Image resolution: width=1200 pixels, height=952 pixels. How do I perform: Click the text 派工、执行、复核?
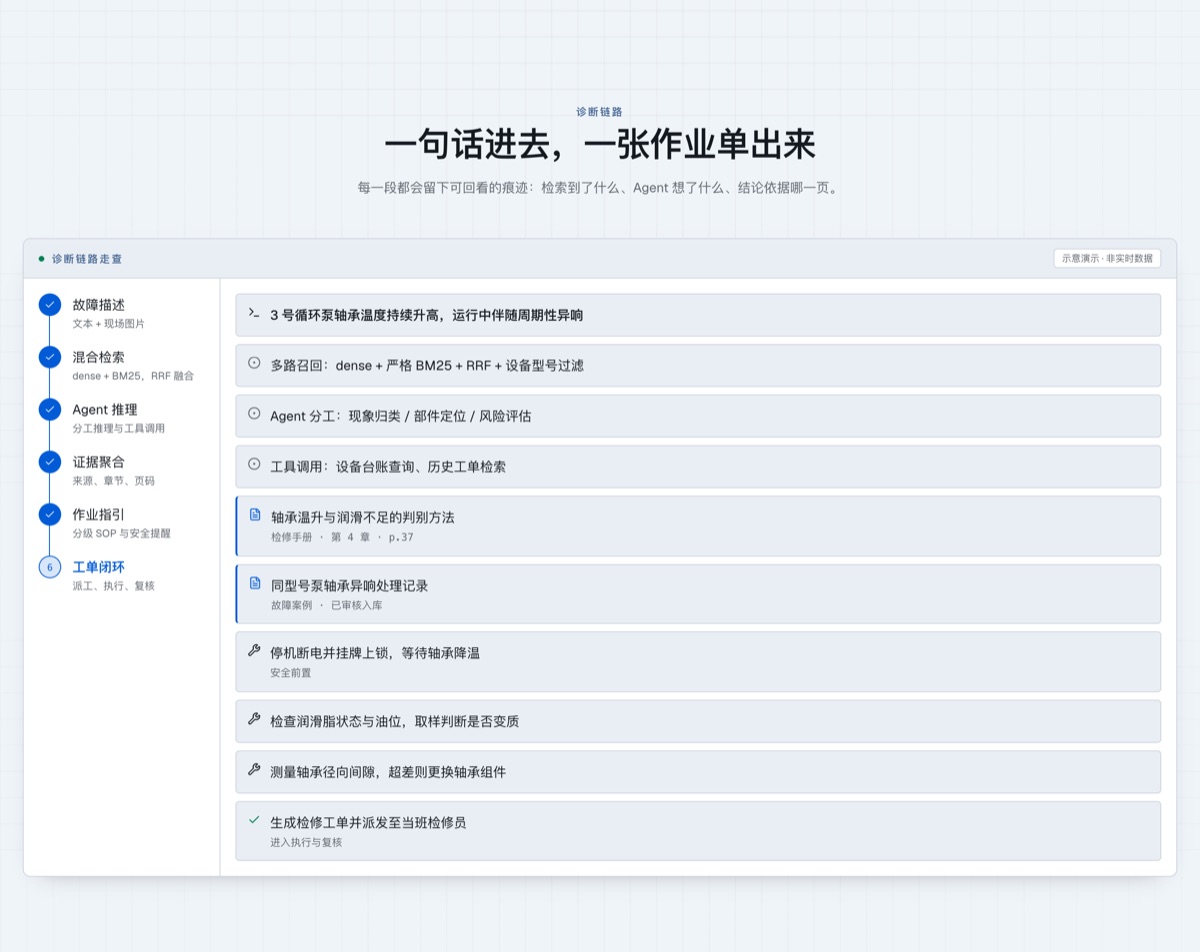click(x=113, y=586)
